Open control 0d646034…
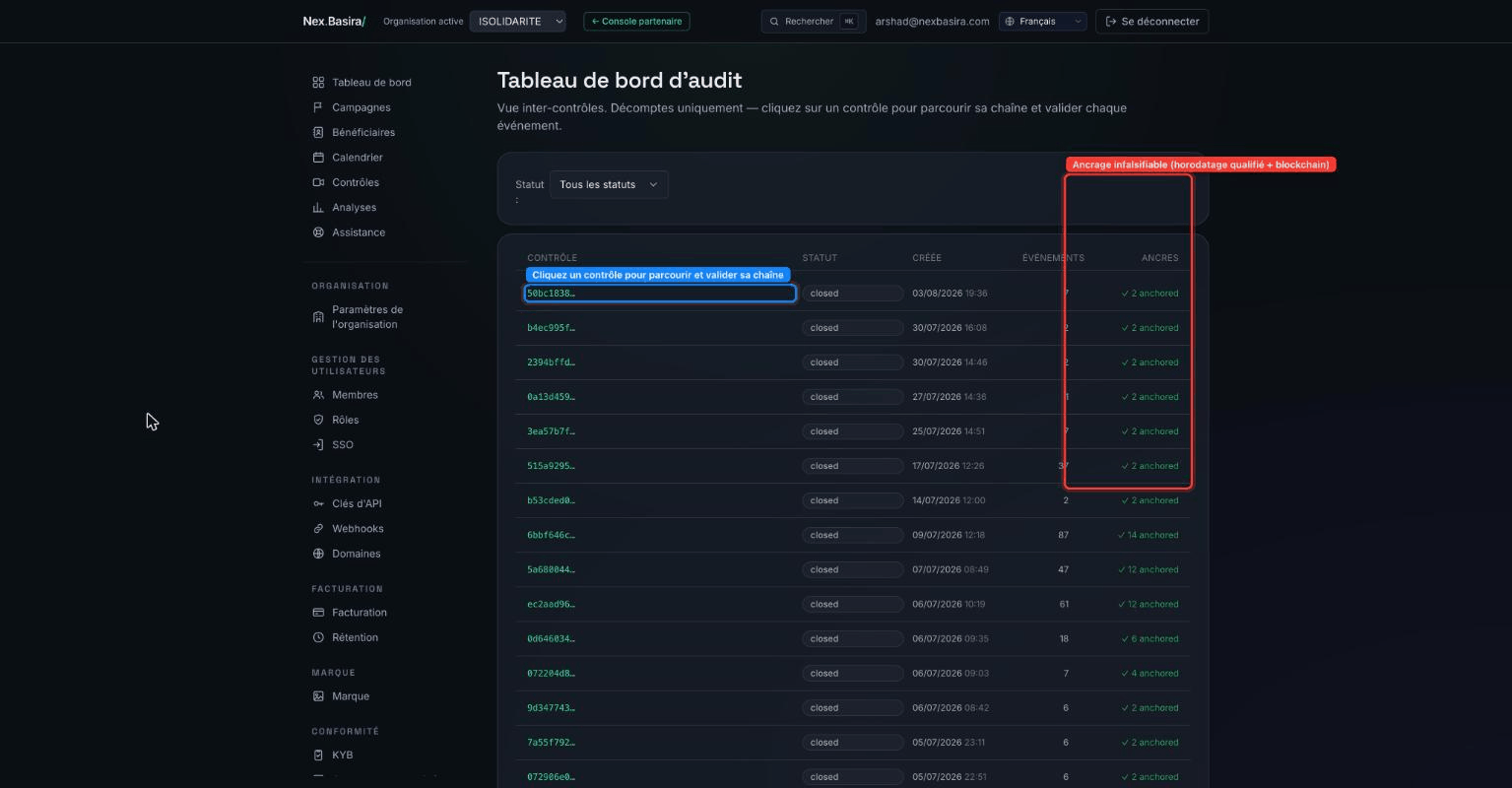 [x=551, y=638]
